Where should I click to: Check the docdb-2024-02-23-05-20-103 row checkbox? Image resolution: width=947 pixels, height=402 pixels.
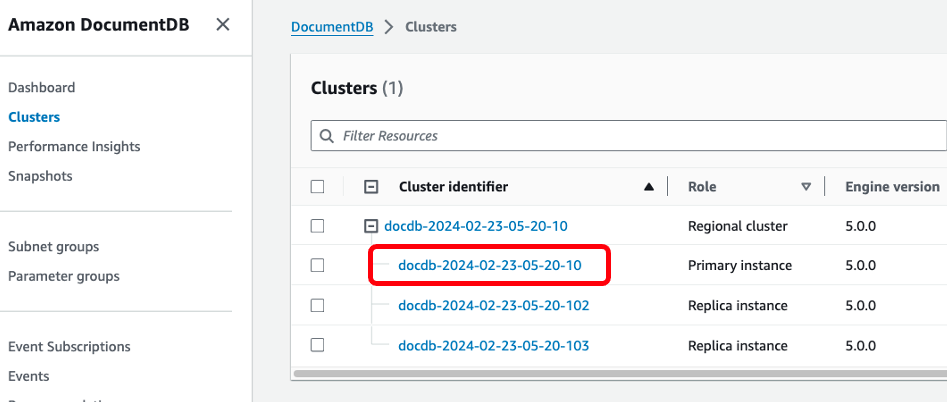(x=318, y=345)
